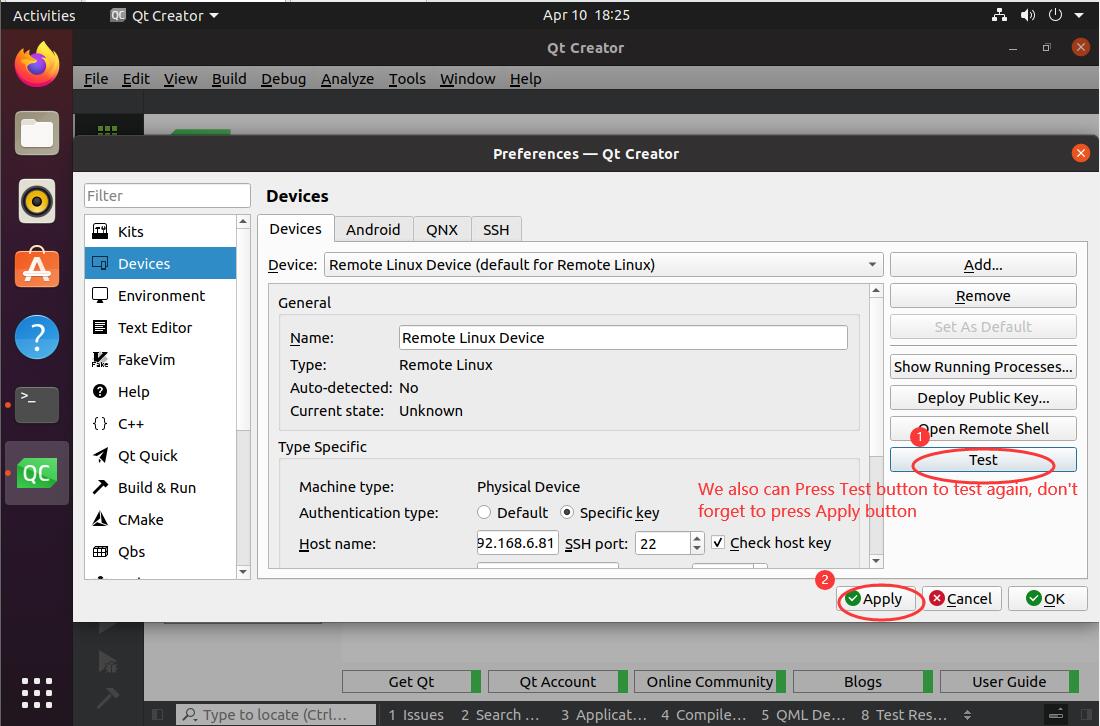Click the Apply button
The height and width of the screenshot is (726, 1100).
click(875, 598)
